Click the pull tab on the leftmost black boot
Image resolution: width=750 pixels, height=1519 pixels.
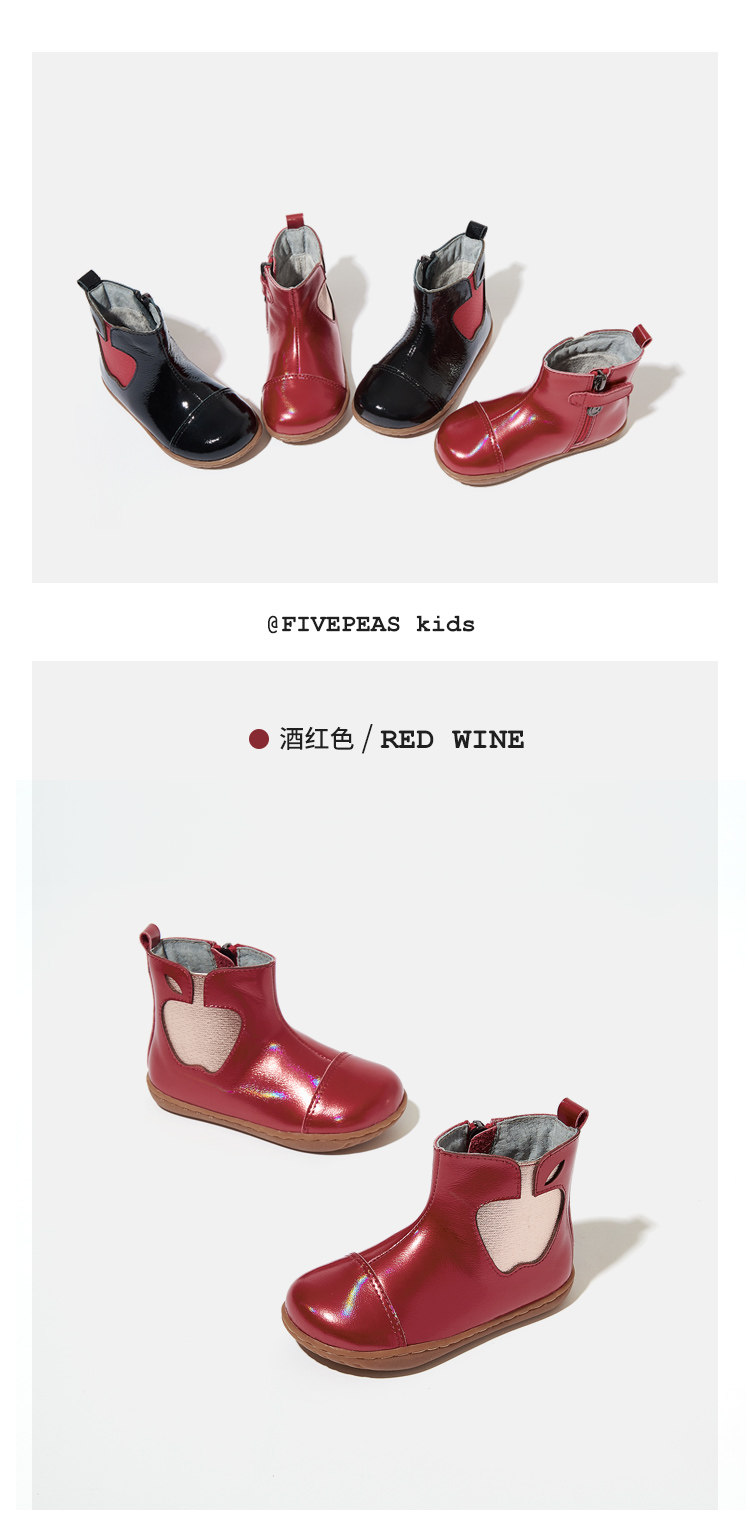coord(89,280)
